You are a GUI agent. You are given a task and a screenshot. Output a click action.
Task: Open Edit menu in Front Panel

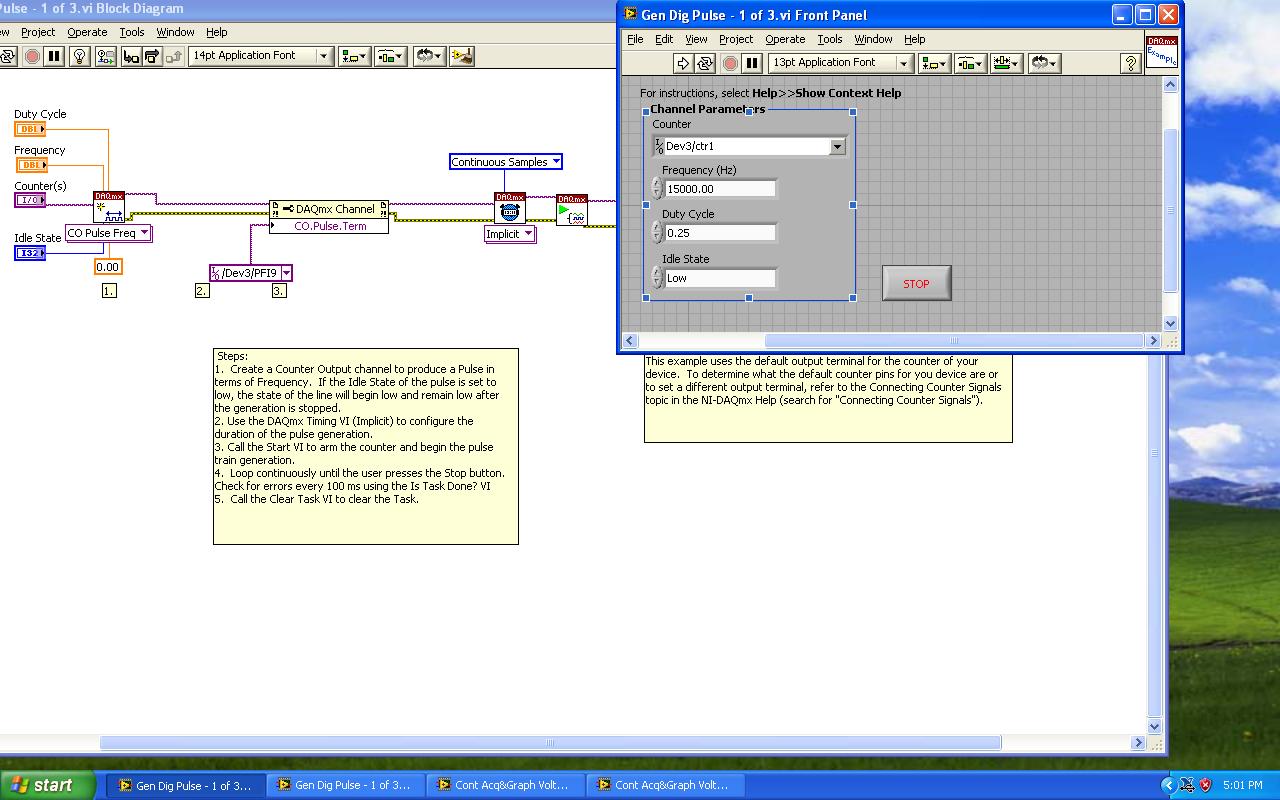pyautogui.click(x=664, y=39)
